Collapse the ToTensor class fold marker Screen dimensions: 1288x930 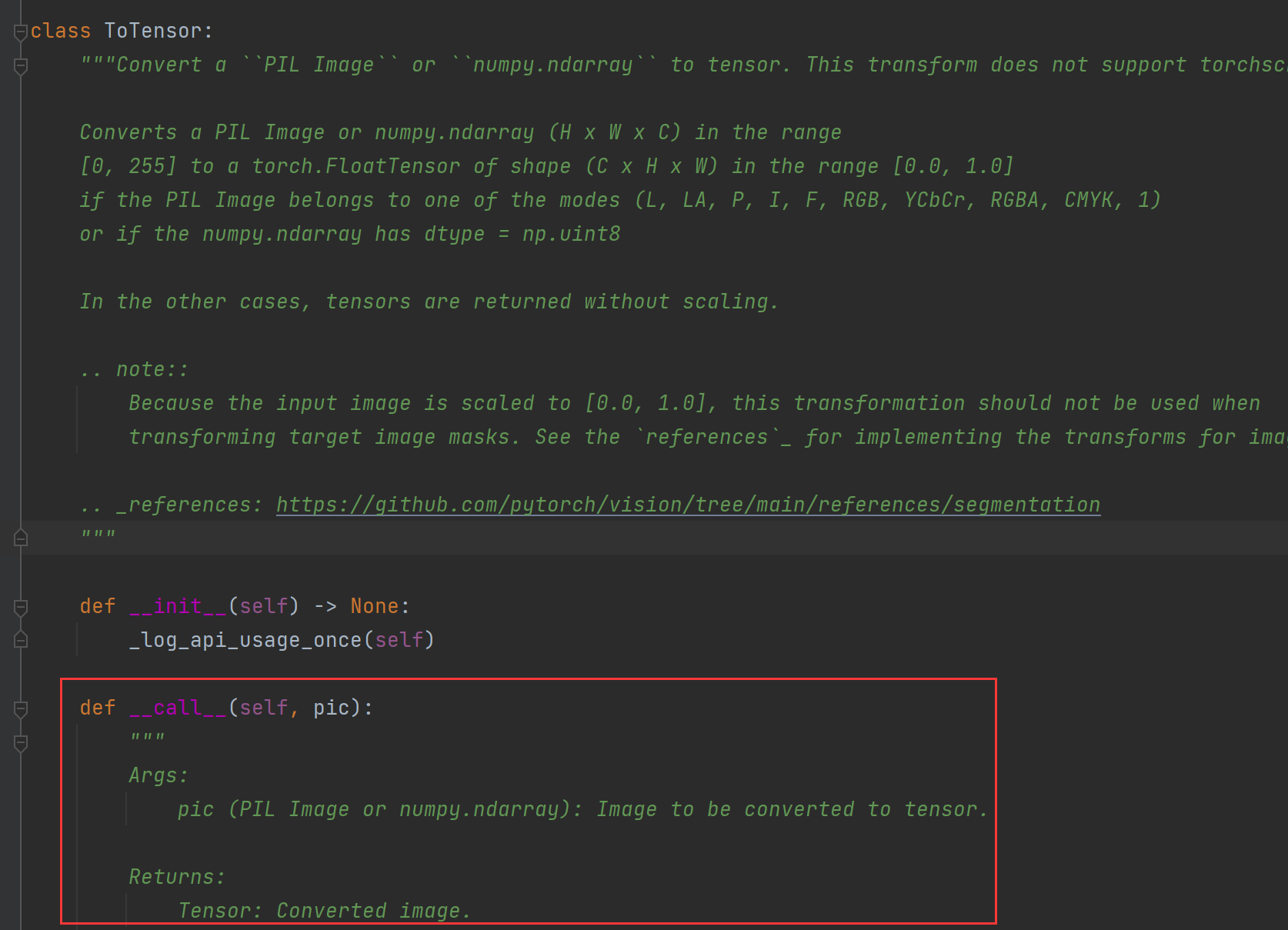point(21,32)
